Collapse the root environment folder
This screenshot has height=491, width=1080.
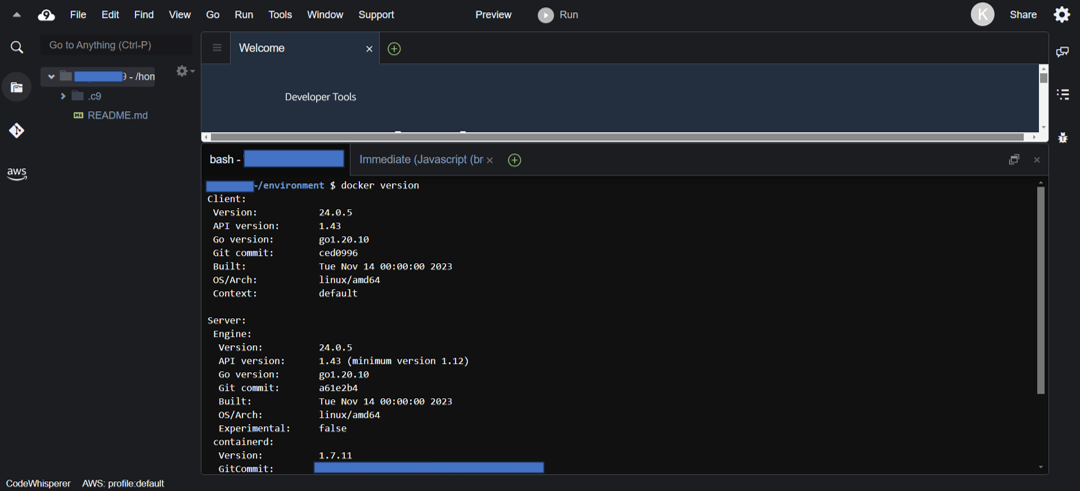(51, 76)
